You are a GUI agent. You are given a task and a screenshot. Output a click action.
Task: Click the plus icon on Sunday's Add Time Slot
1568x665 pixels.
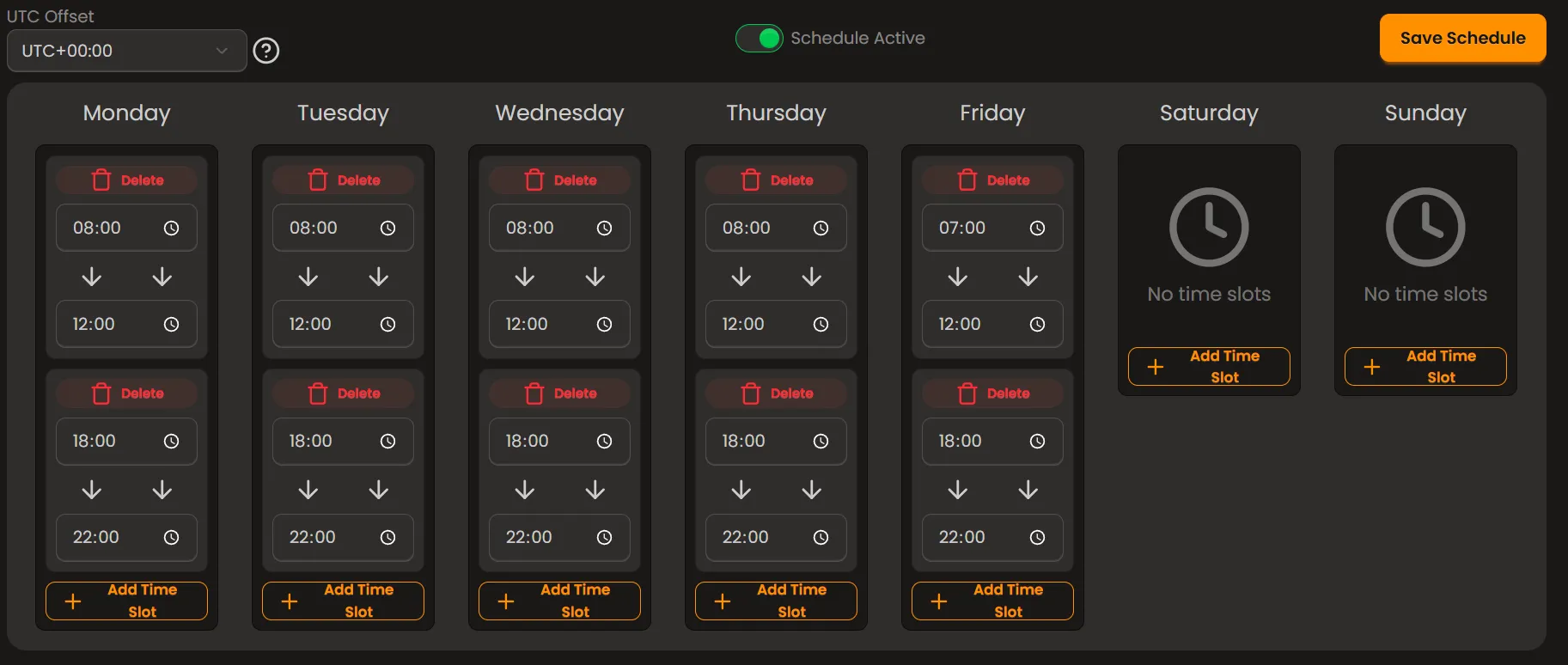point(1372,366)
